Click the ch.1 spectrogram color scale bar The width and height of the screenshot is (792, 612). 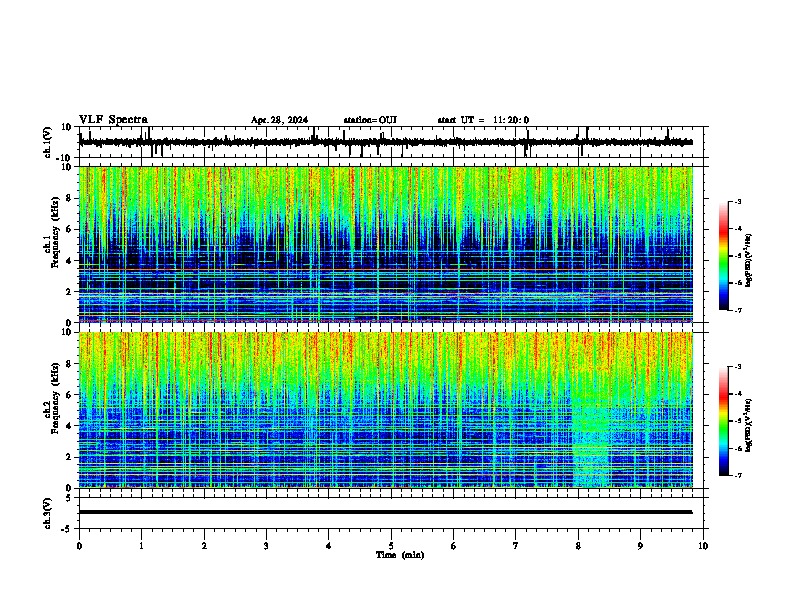[x=723, y=256]
